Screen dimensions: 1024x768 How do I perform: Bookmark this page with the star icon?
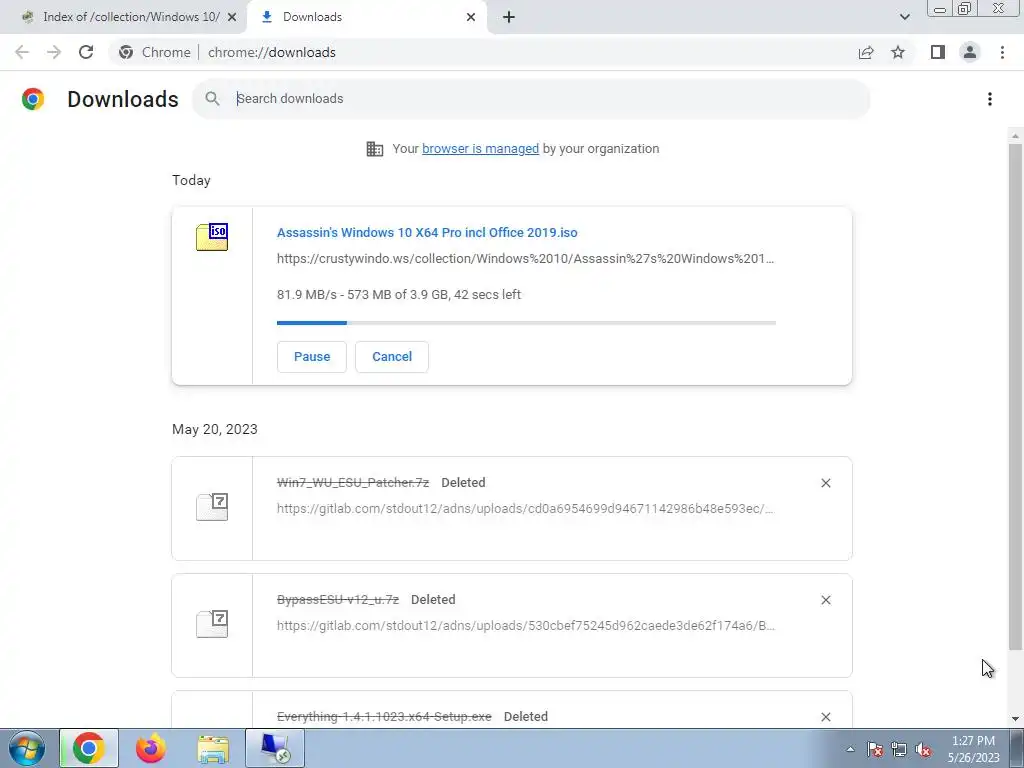898,52
